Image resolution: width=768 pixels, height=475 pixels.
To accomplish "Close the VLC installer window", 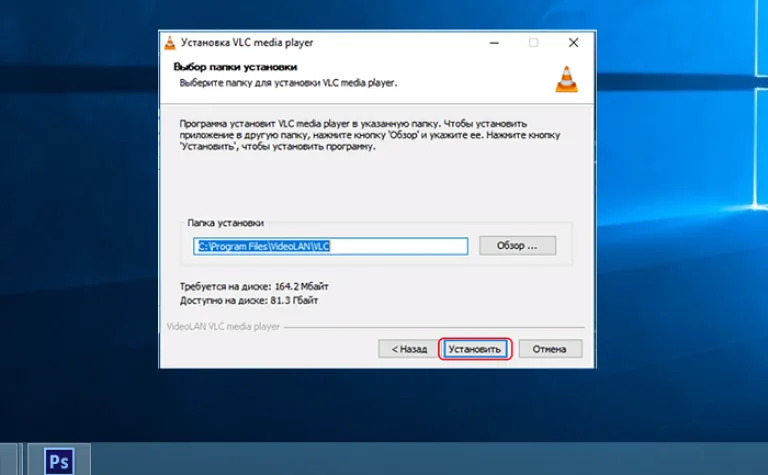I will [574, 43].
